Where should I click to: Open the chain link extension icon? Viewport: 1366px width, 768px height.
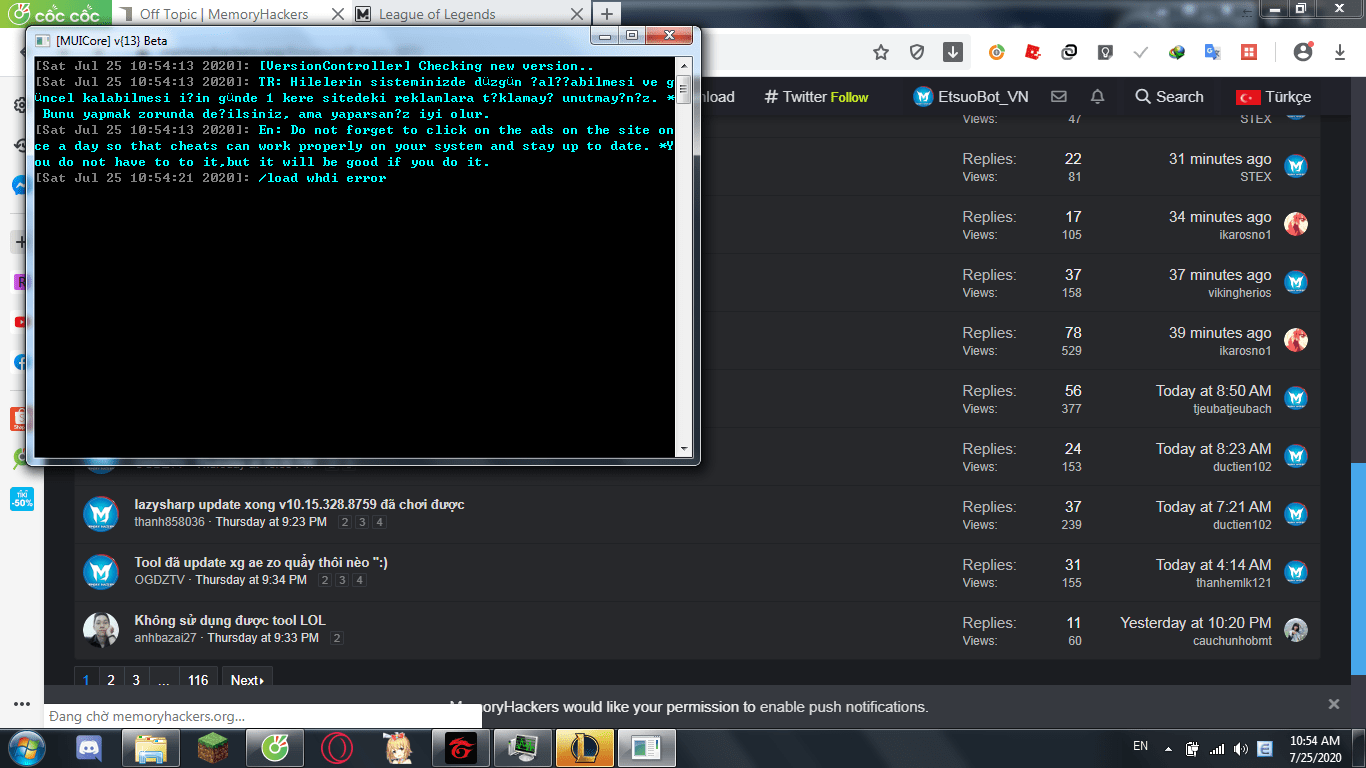(1069, 52)
